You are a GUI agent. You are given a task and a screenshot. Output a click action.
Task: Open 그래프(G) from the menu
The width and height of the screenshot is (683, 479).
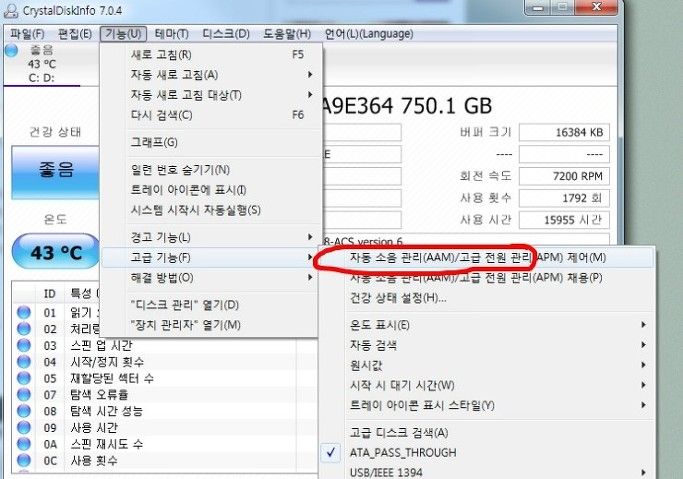tap(212, 142)
